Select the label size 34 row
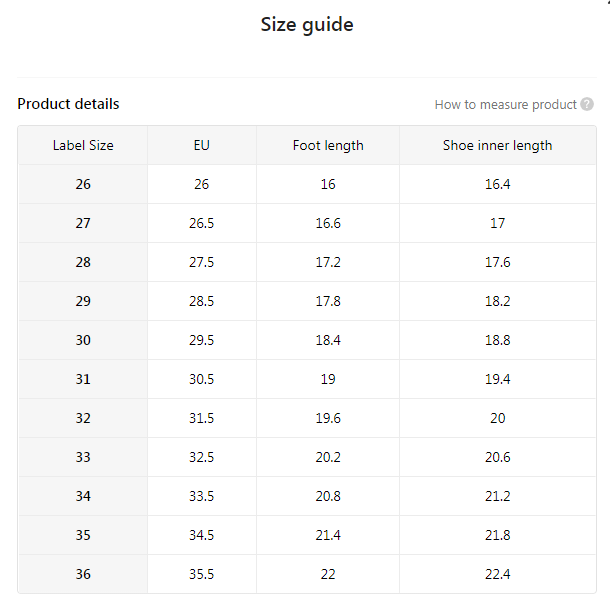610x602 pixels. [83, 496]
